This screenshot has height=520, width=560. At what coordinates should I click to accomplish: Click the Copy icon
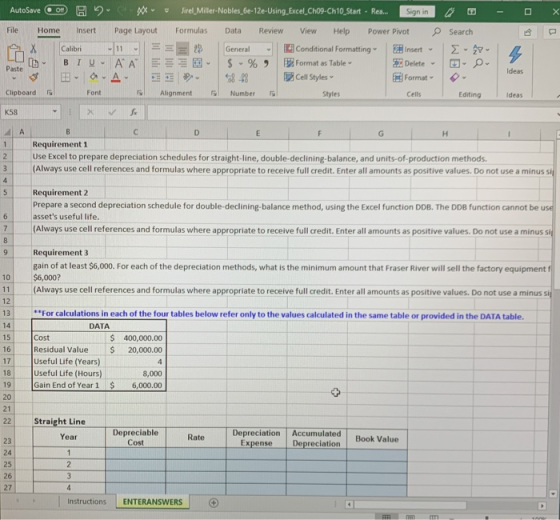point(34,63)
